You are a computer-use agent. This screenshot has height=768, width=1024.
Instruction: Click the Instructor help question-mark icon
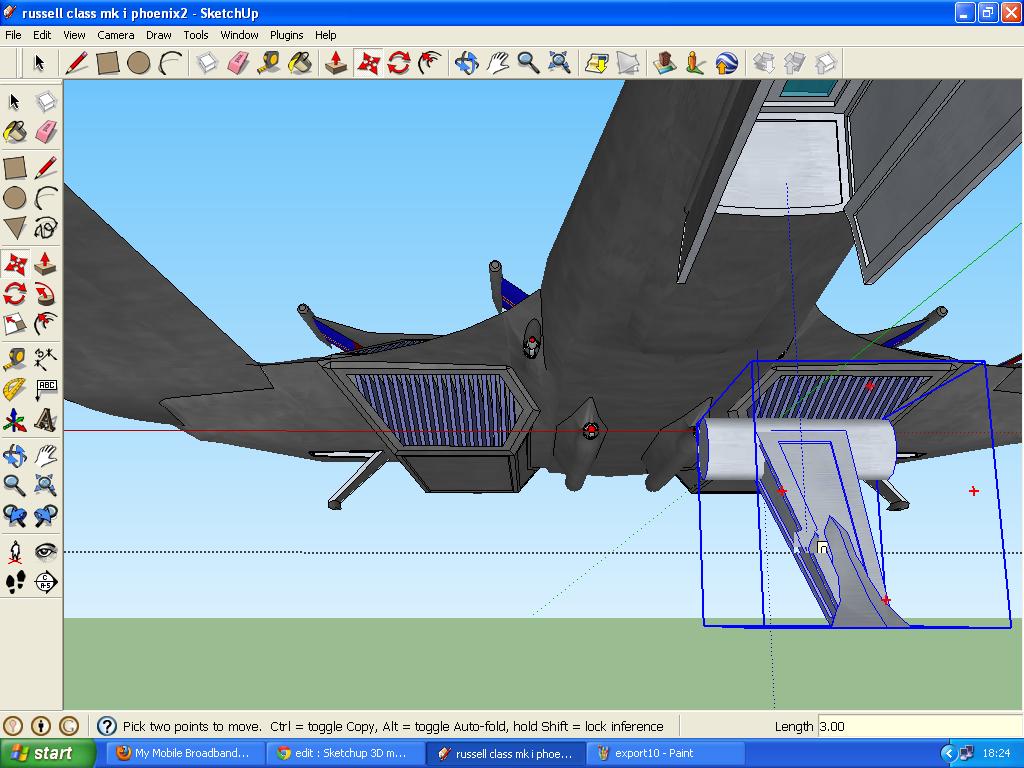coord(106,726)
